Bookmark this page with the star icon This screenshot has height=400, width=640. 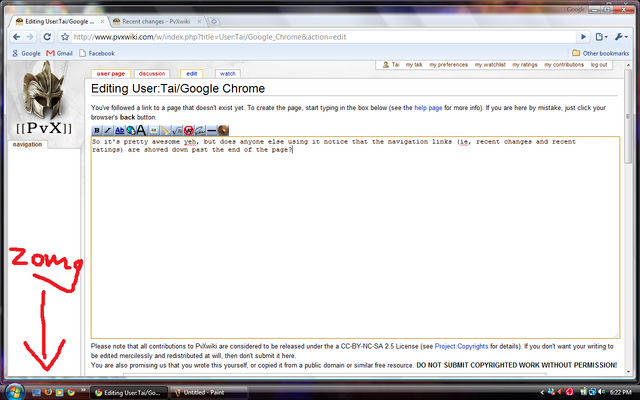65,37
